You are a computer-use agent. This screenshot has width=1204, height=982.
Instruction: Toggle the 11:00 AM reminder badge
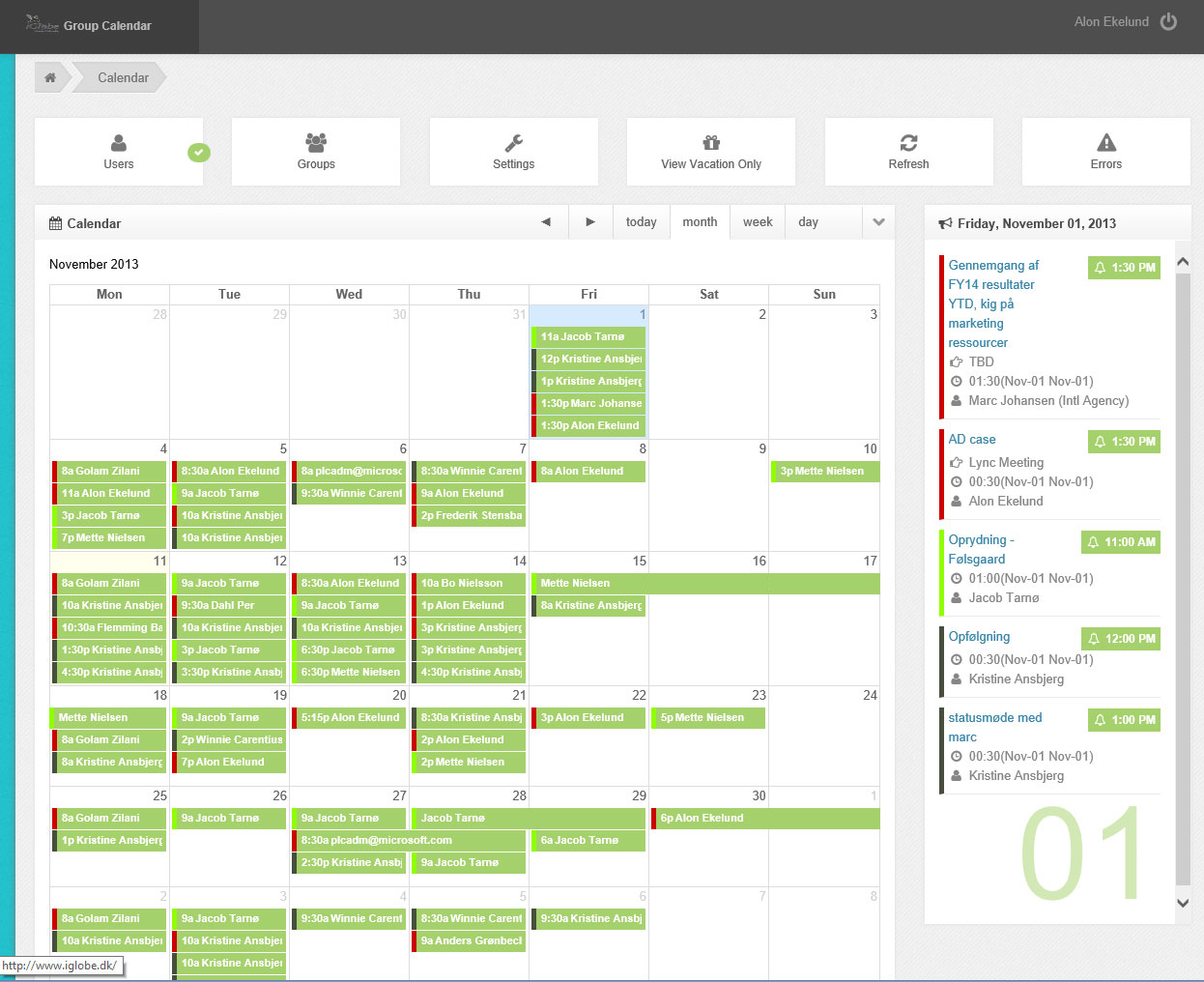(1120, 542)
